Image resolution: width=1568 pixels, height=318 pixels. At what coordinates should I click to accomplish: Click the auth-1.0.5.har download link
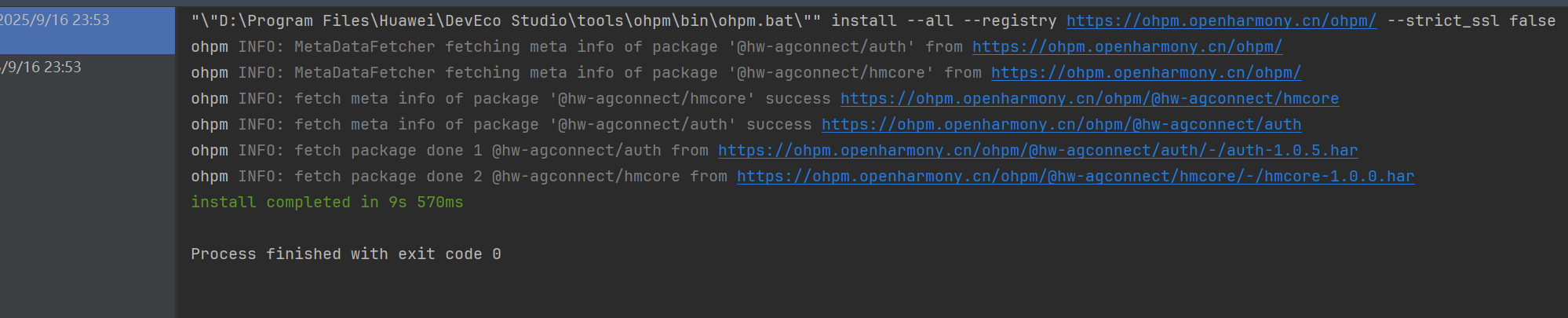[1037, 151]
